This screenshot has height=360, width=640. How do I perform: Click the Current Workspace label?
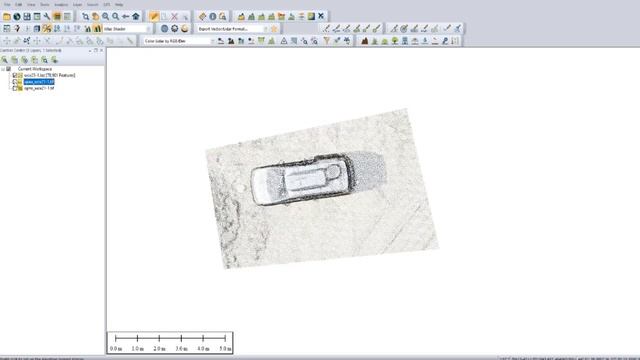pos(35,69)
